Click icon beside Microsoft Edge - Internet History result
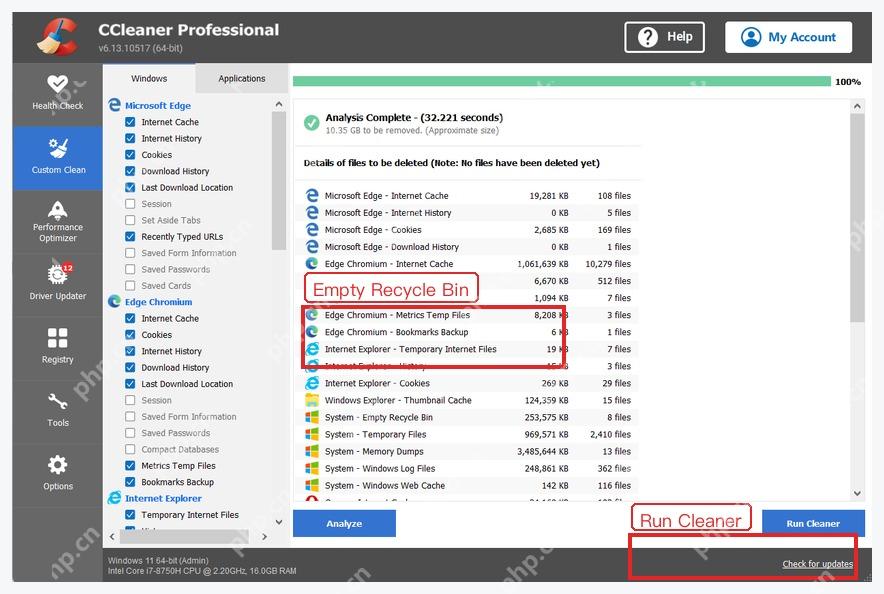The width and height of the screenshot is (884, 594). pos(312,212)
